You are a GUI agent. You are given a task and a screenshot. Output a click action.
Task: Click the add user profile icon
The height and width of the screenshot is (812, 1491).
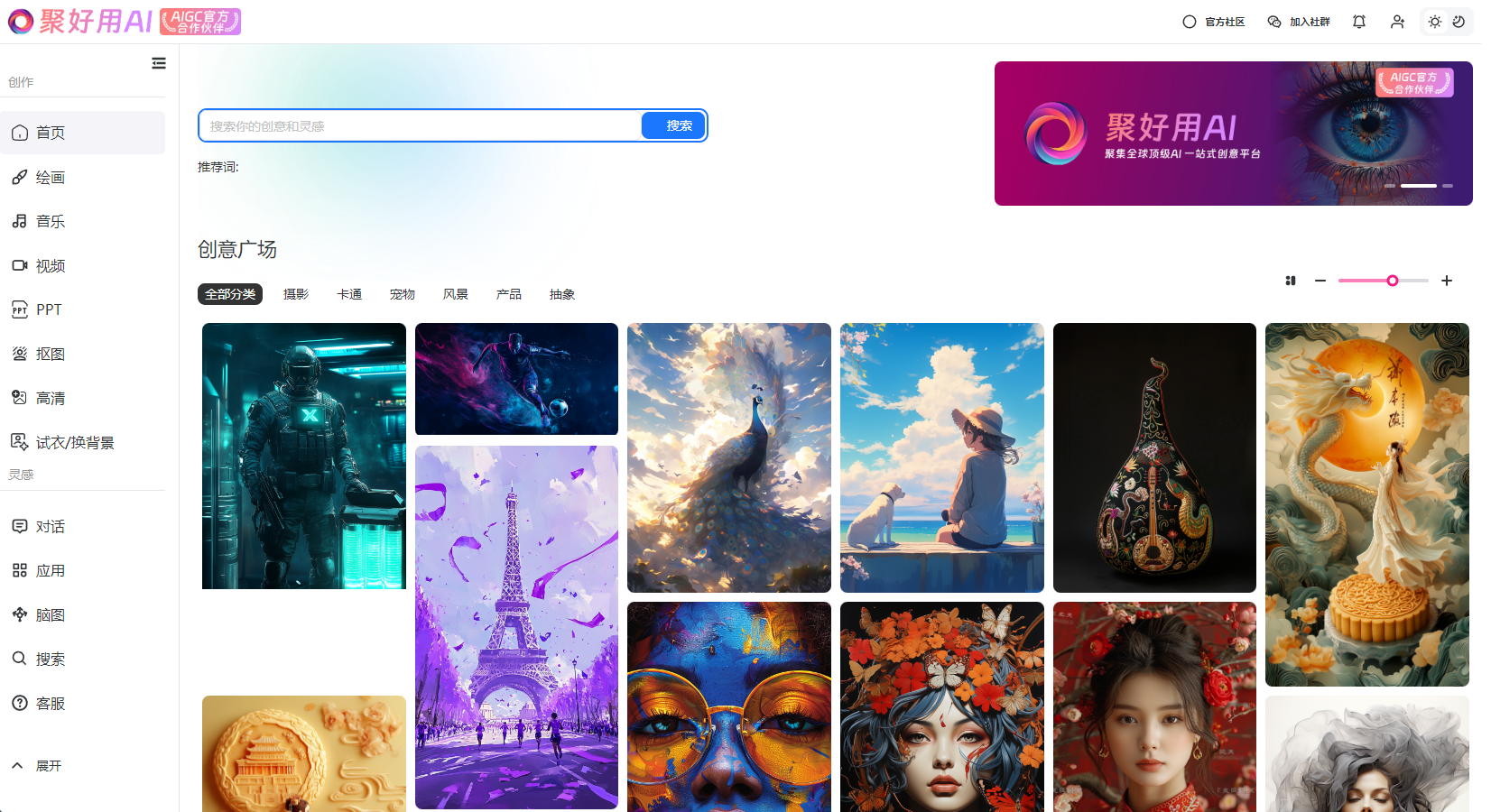click(1397, 22)
